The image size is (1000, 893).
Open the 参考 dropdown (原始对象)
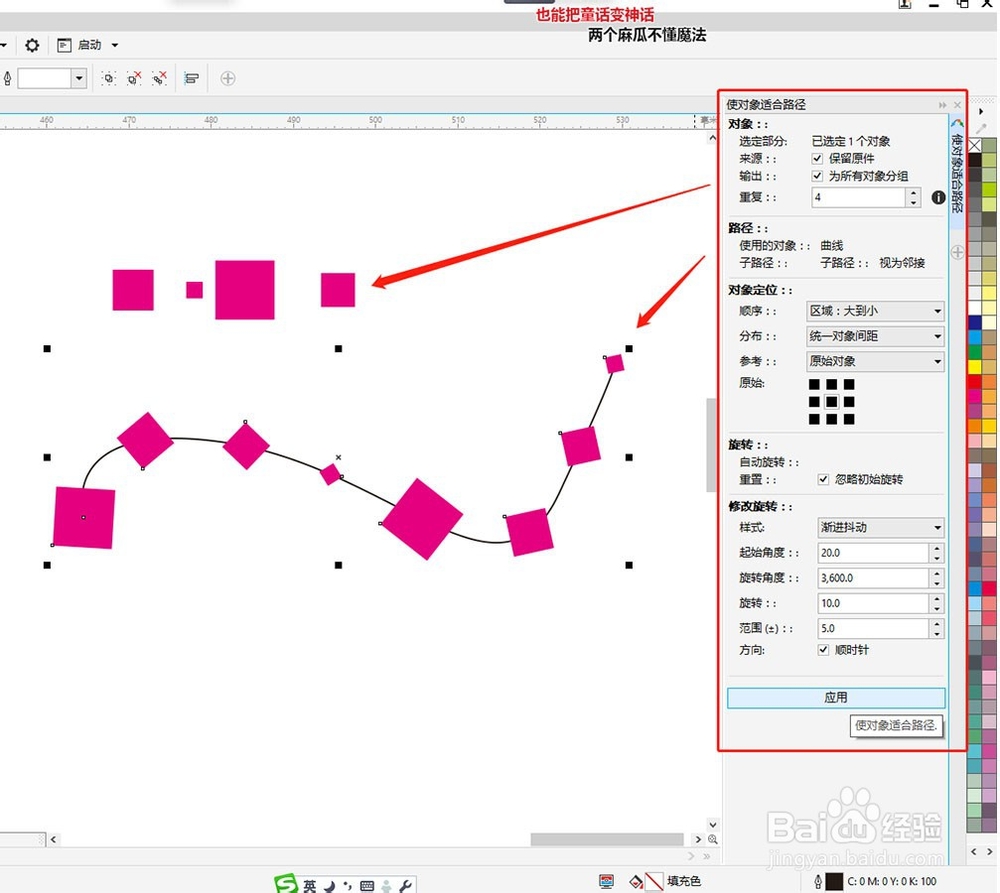[x=875, y=361]
